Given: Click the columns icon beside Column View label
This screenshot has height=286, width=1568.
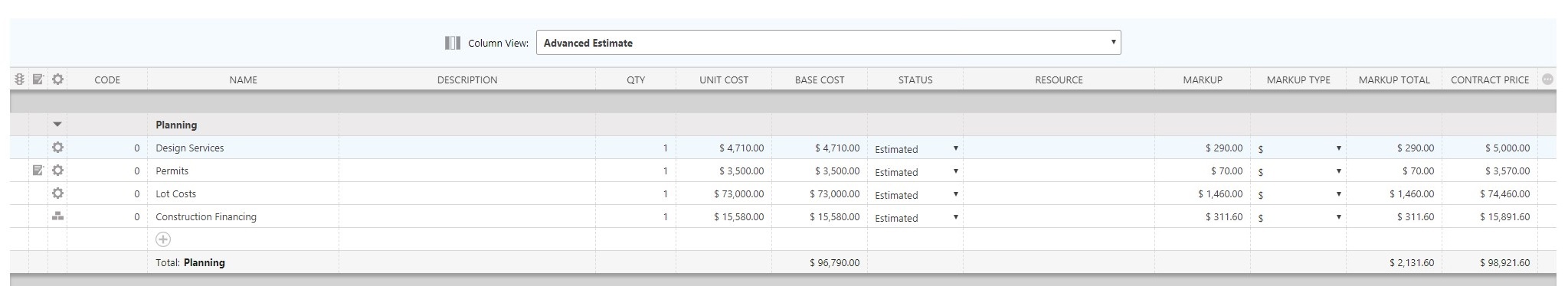Looking at the screenshot, I should click(453, 43).
